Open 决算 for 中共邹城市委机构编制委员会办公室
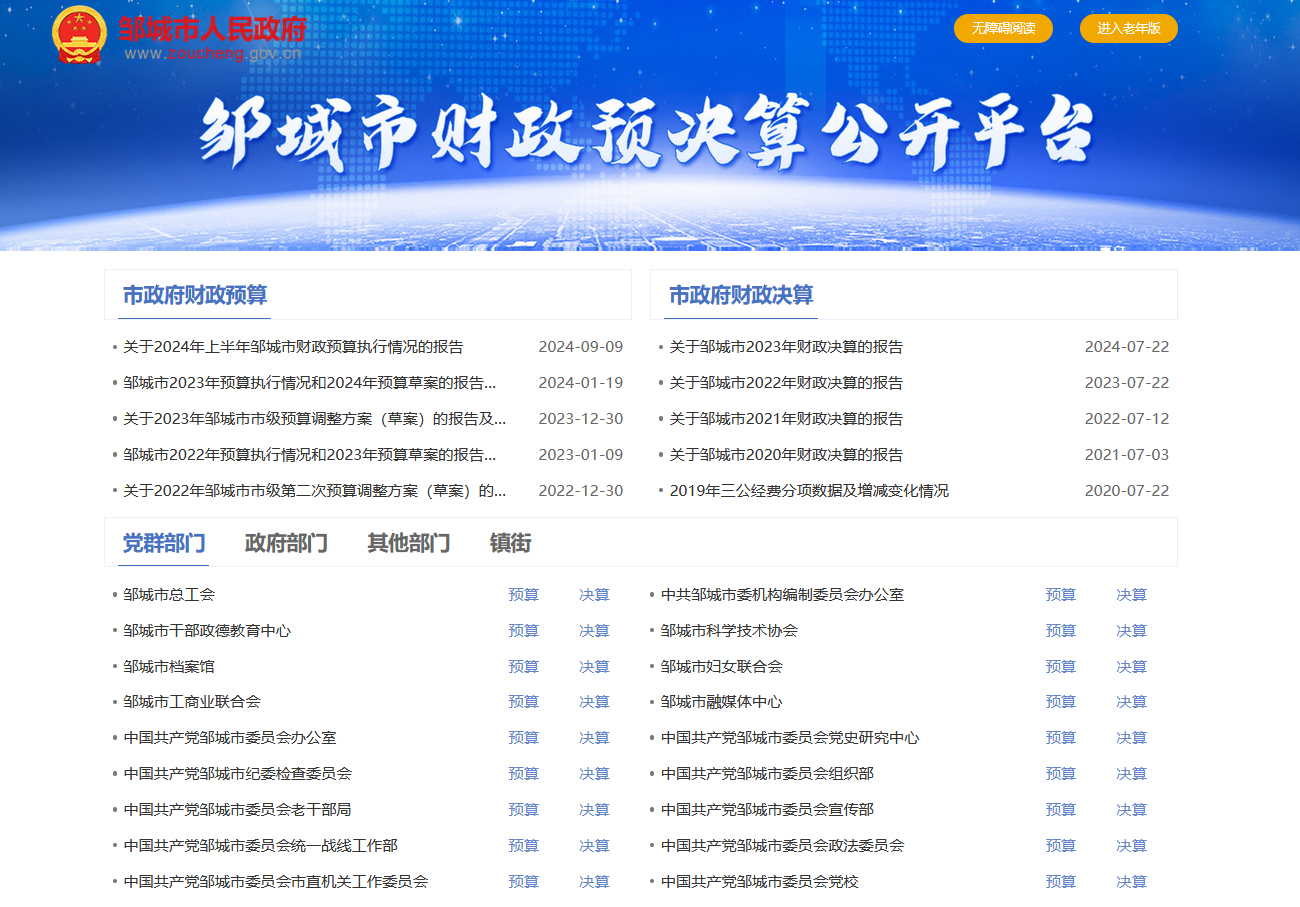The image size is (1300, 907). (1132, 595)
